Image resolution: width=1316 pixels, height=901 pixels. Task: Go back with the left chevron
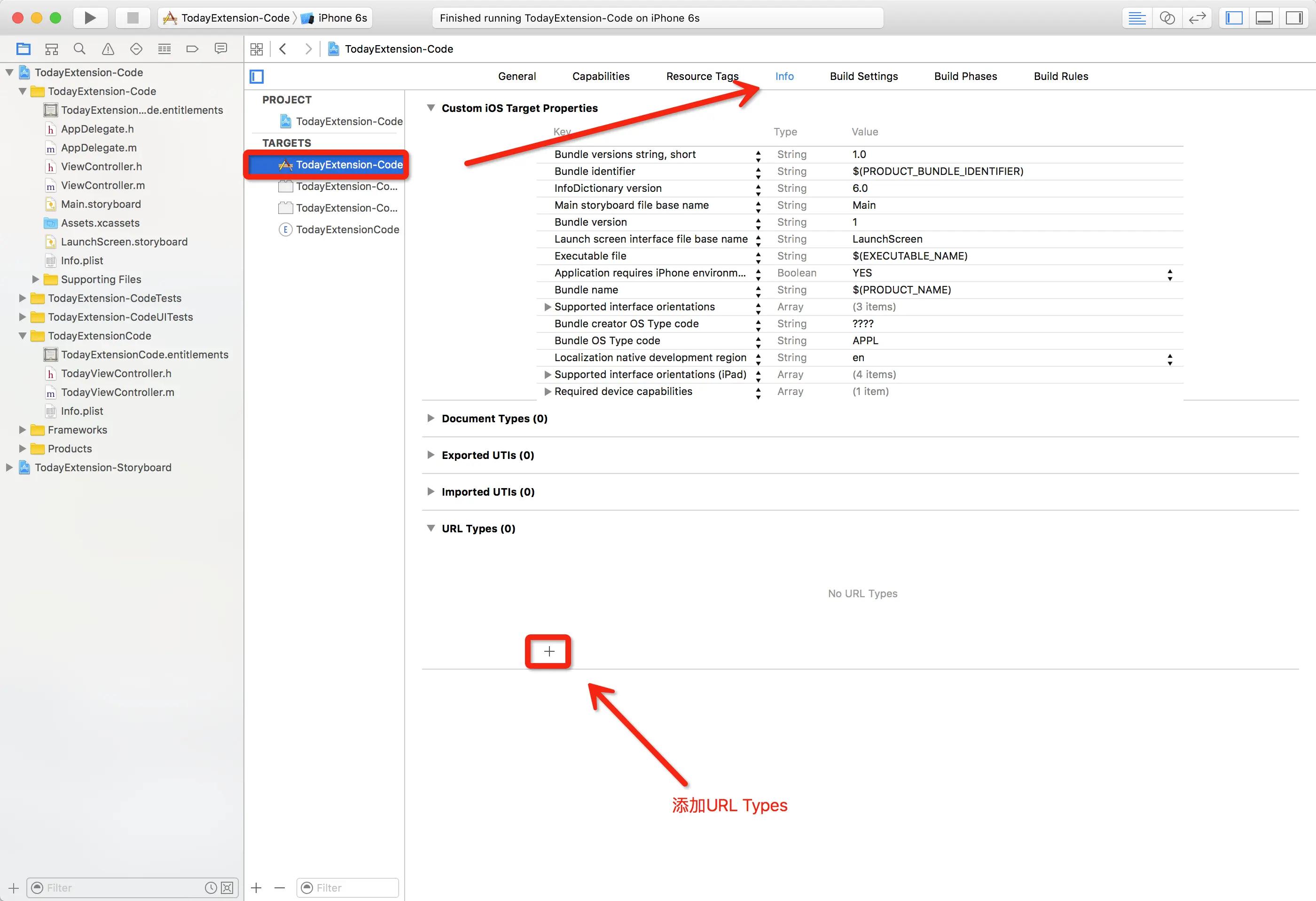(x=283, y=49)
